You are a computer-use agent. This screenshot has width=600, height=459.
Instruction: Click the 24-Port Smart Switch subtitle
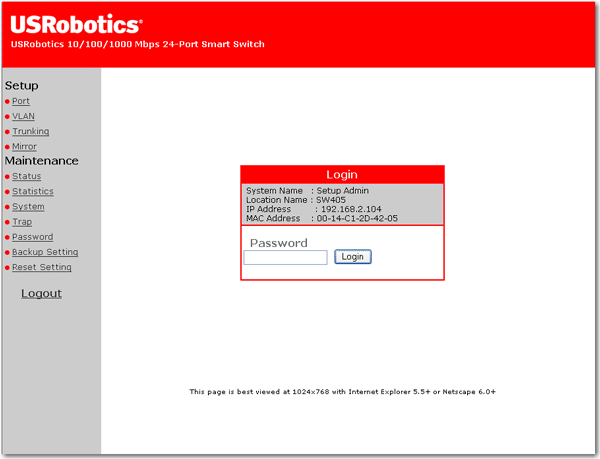pyautogui.click(x=137, y=44)
